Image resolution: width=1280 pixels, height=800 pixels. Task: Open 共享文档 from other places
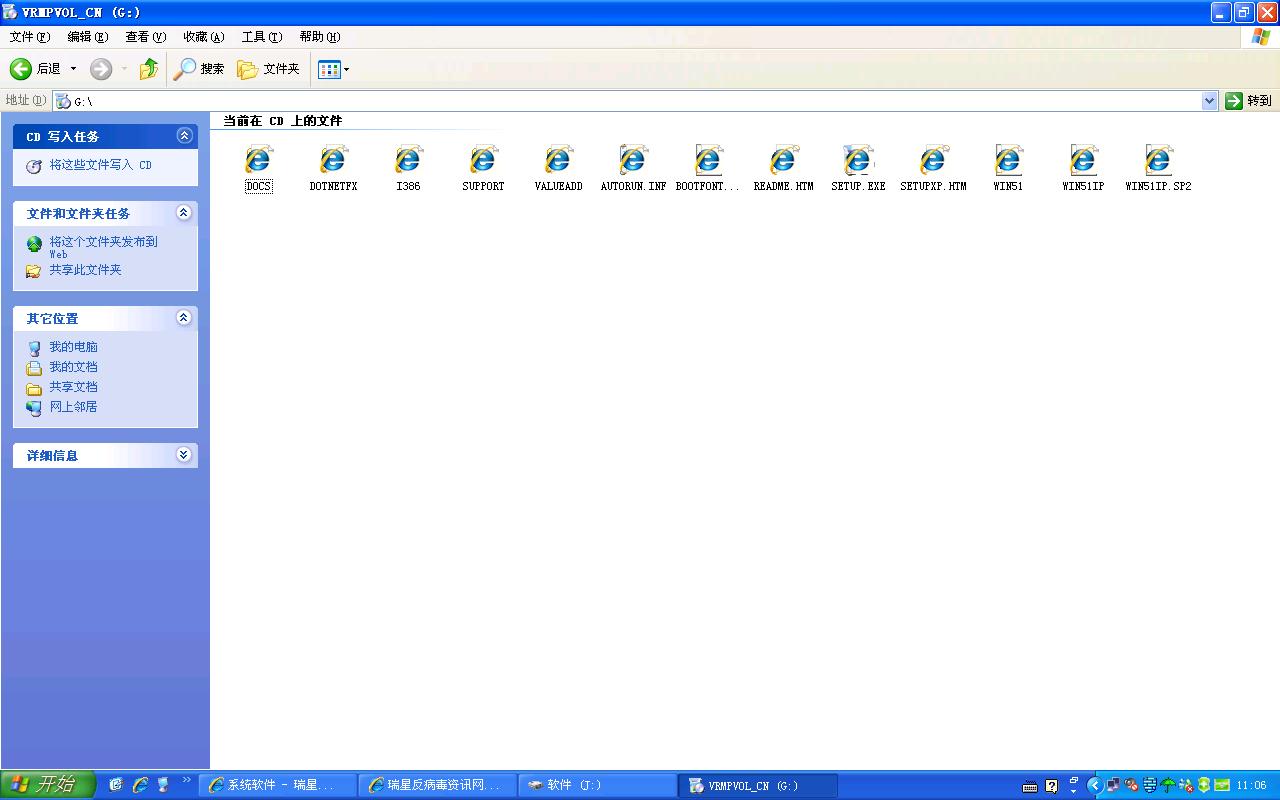74,387
